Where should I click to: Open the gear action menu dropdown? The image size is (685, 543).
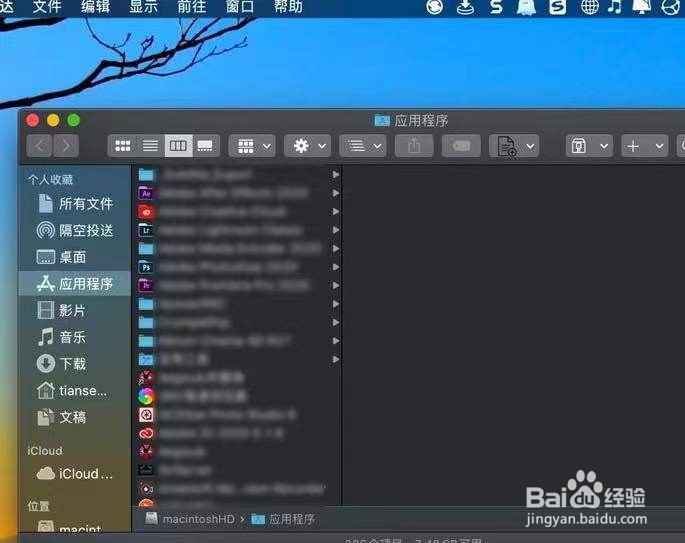309,145
